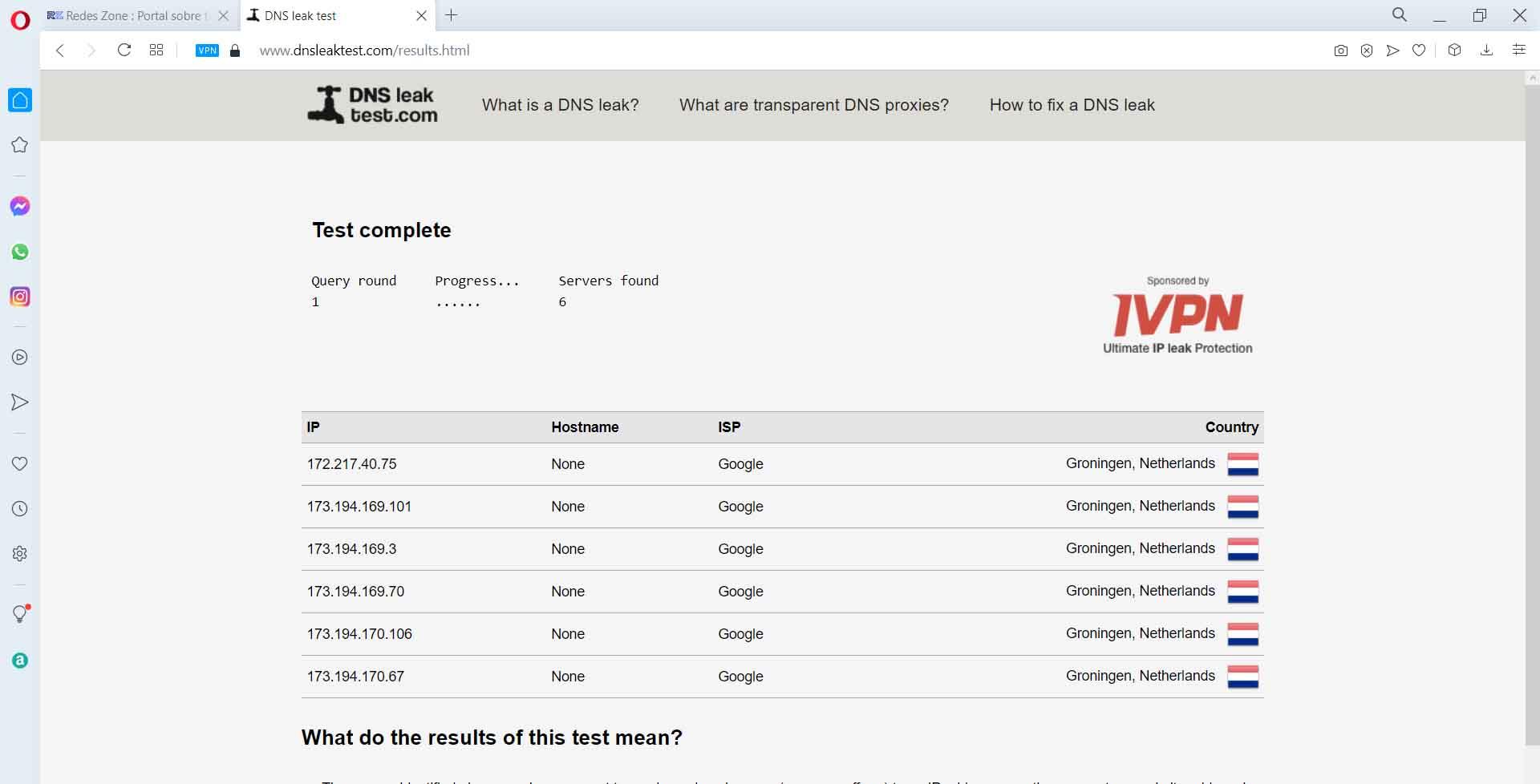Close the Redes Zone tab

pos(224,15)
